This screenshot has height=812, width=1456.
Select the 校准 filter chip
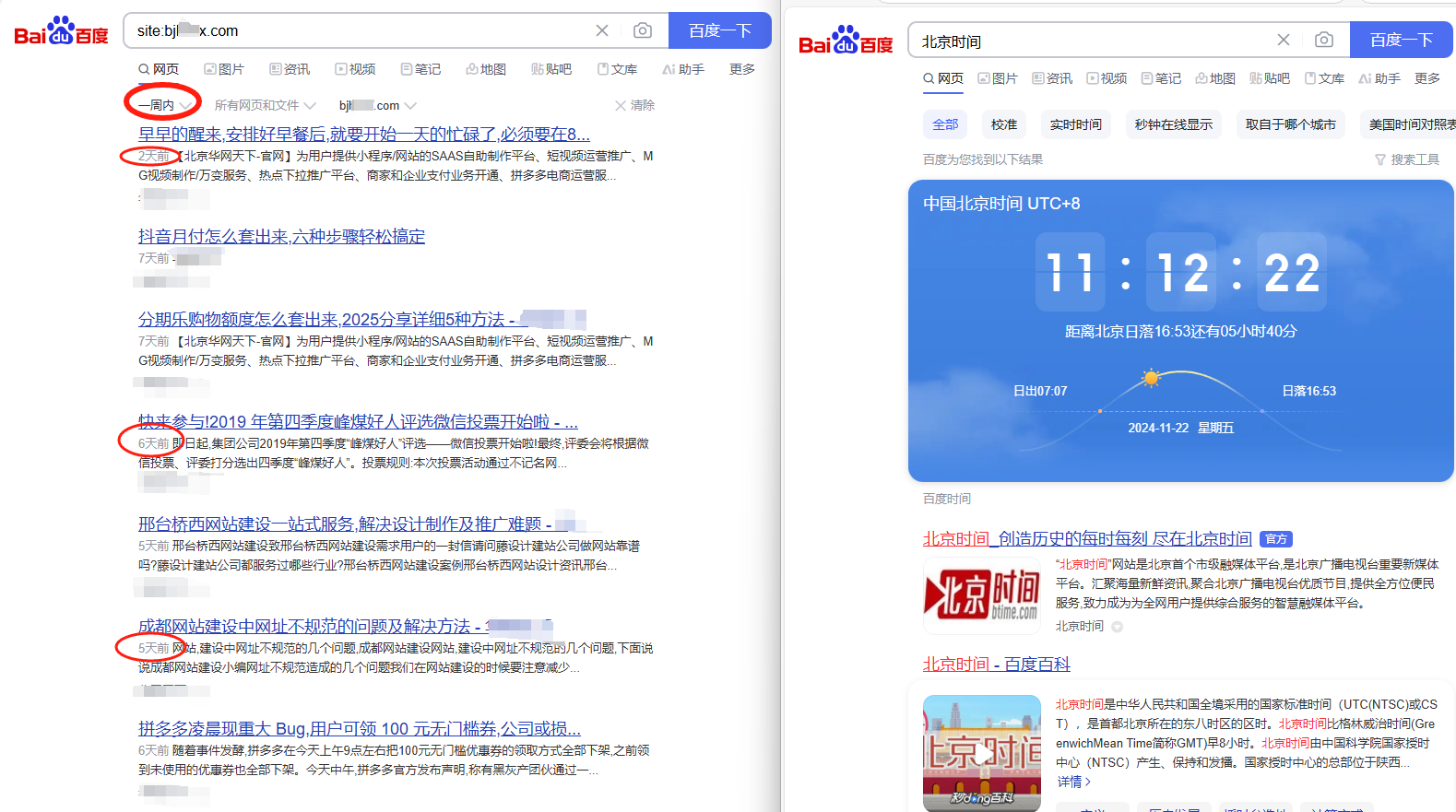click(x=1004, y=124)
